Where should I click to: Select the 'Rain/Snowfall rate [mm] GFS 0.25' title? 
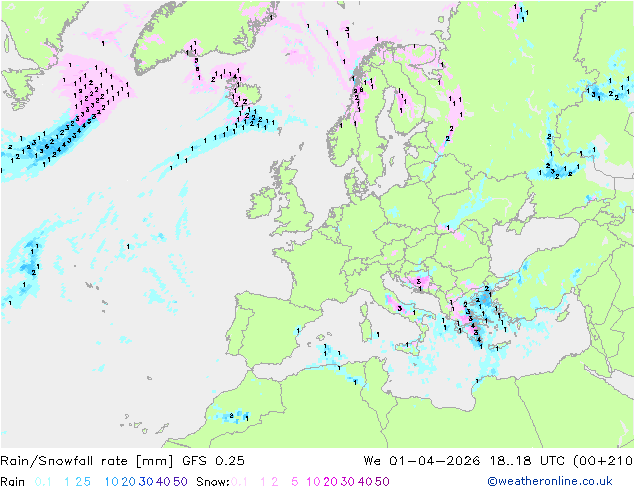point(123,461)
